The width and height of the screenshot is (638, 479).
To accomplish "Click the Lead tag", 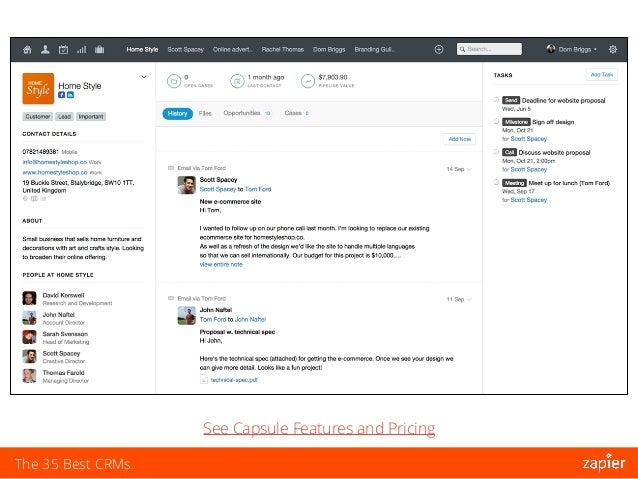I will (x=64, y=116).
